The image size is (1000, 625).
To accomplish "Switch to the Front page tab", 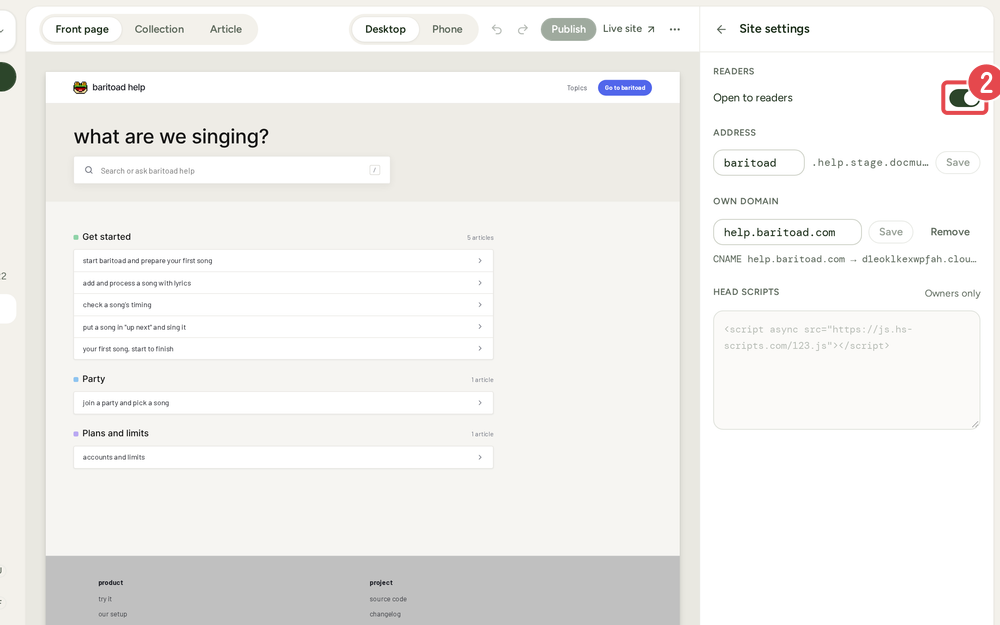I will click(82, 29).
